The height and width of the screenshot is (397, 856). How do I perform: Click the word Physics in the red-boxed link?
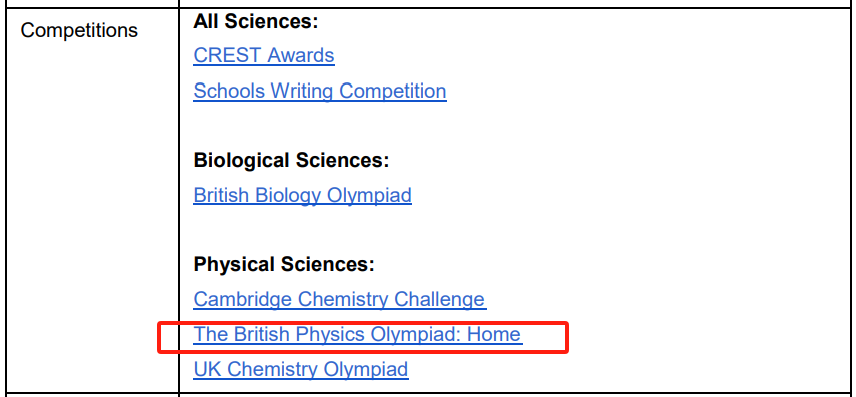click(x=332, y=334)
